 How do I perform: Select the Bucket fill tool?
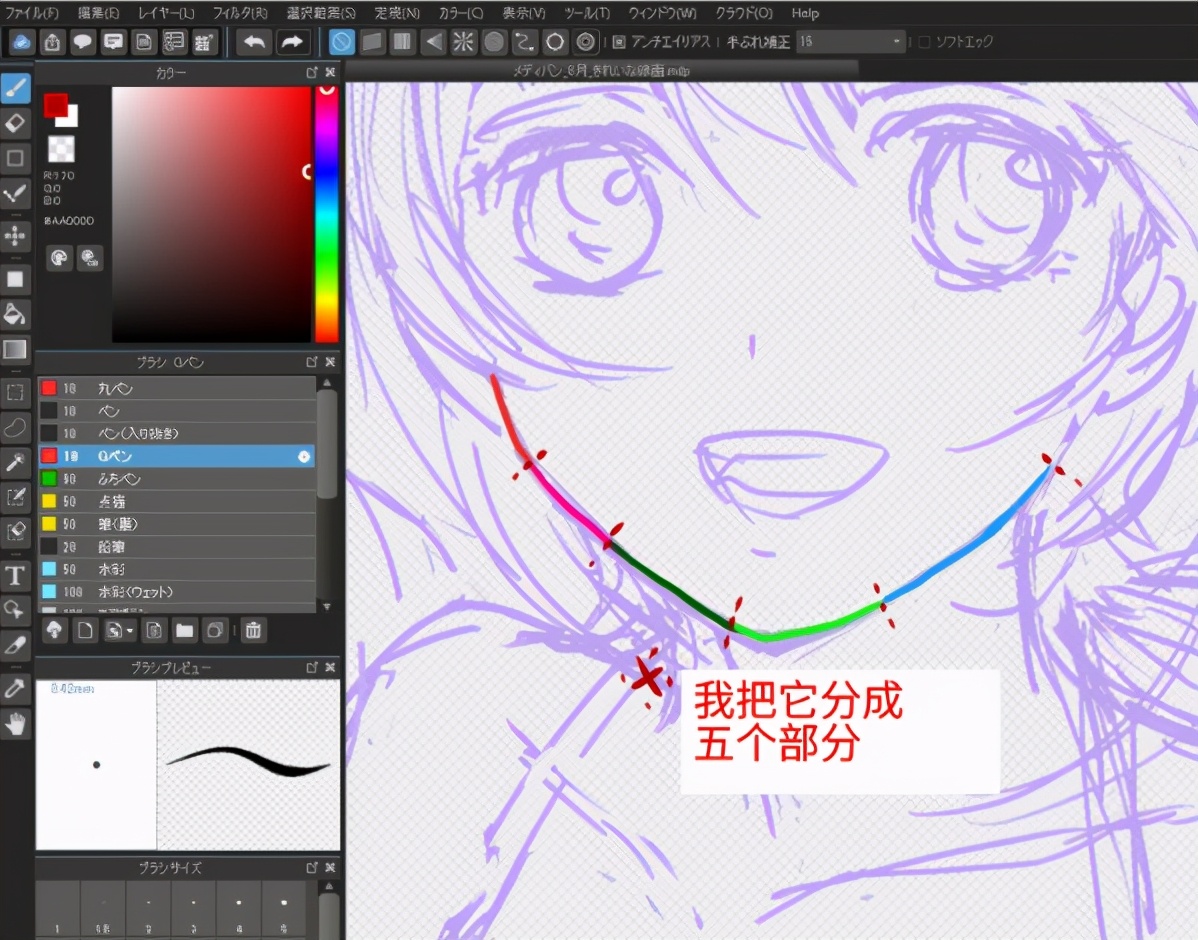tap(15, 314)
